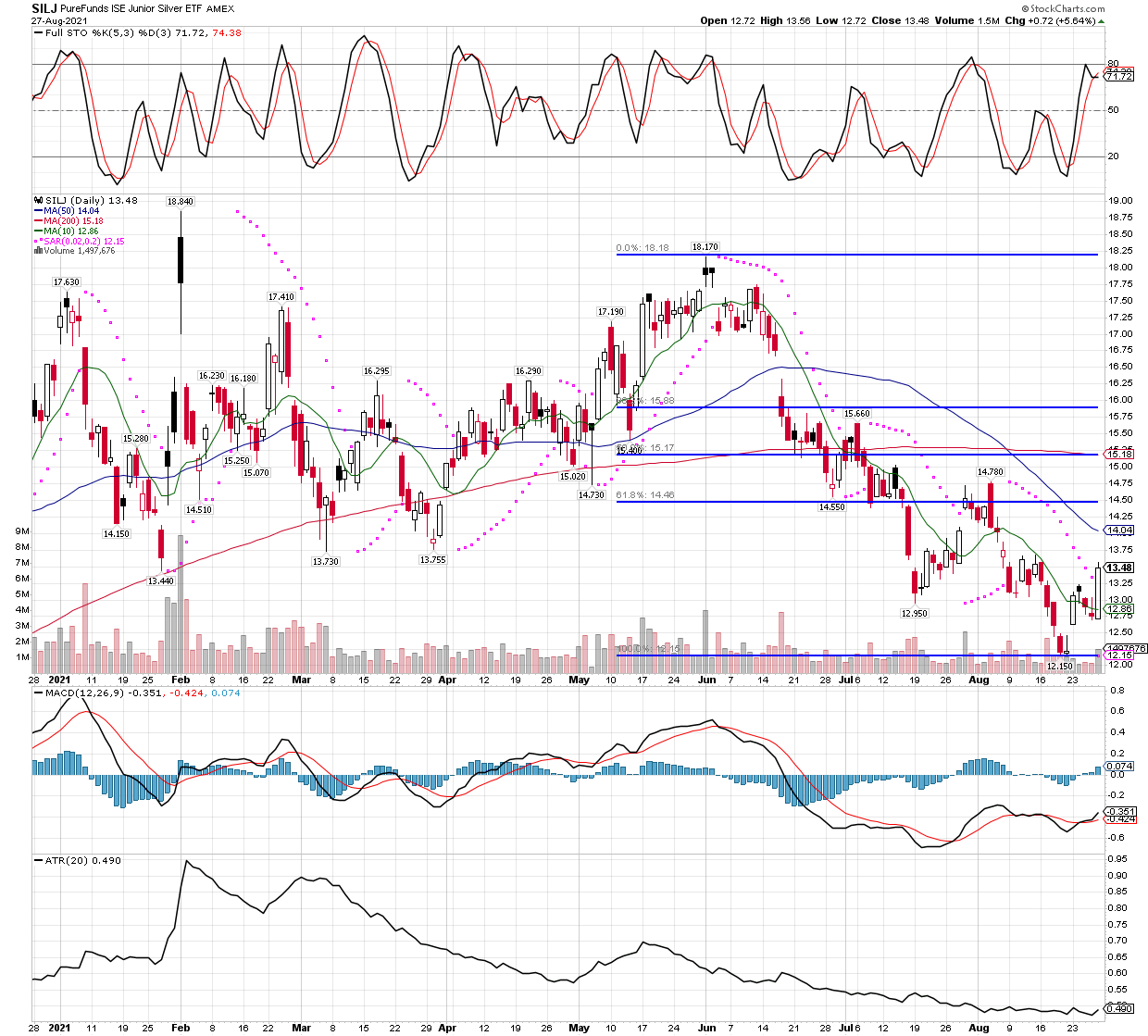The width and height of the screenshot is (1148, 1036).
Task: Click the volume bars icon in the legend
Action: coord(38,251)
